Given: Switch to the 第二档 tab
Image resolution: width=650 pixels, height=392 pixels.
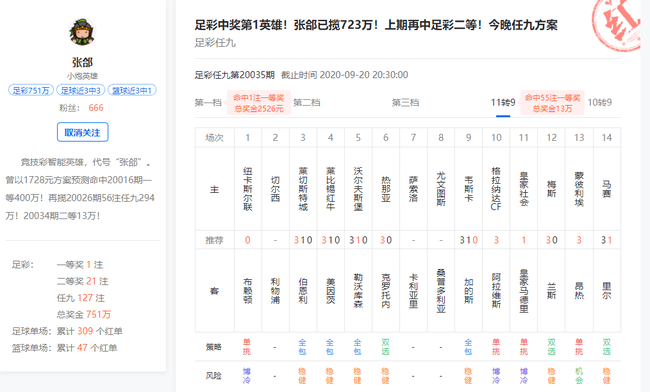Looking at the screenshot, I should (307, 102).
